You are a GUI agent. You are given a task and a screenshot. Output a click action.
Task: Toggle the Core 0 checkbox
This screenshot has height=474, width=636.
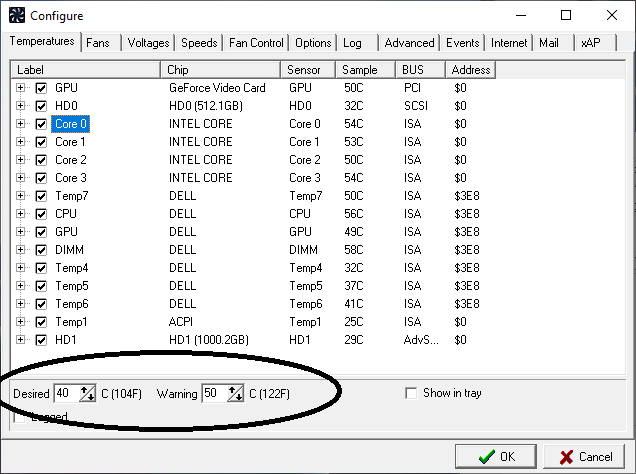click(x=41, y=124)
